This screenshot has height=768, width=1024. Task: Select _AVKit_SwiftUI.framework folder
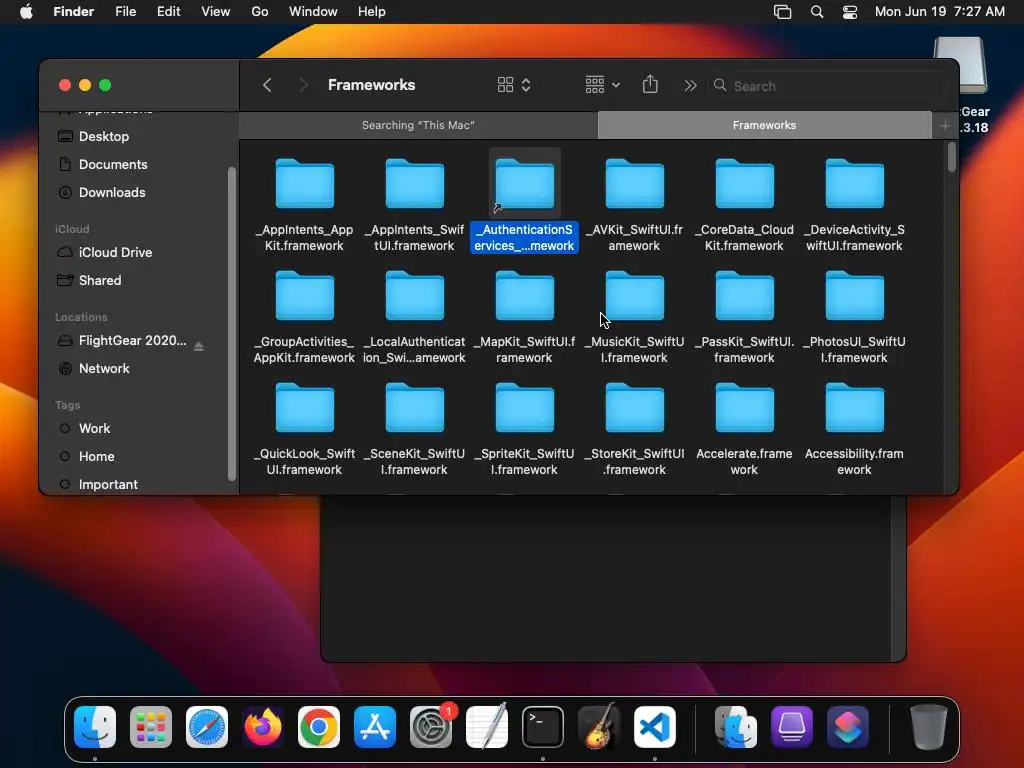coord(634,204)
